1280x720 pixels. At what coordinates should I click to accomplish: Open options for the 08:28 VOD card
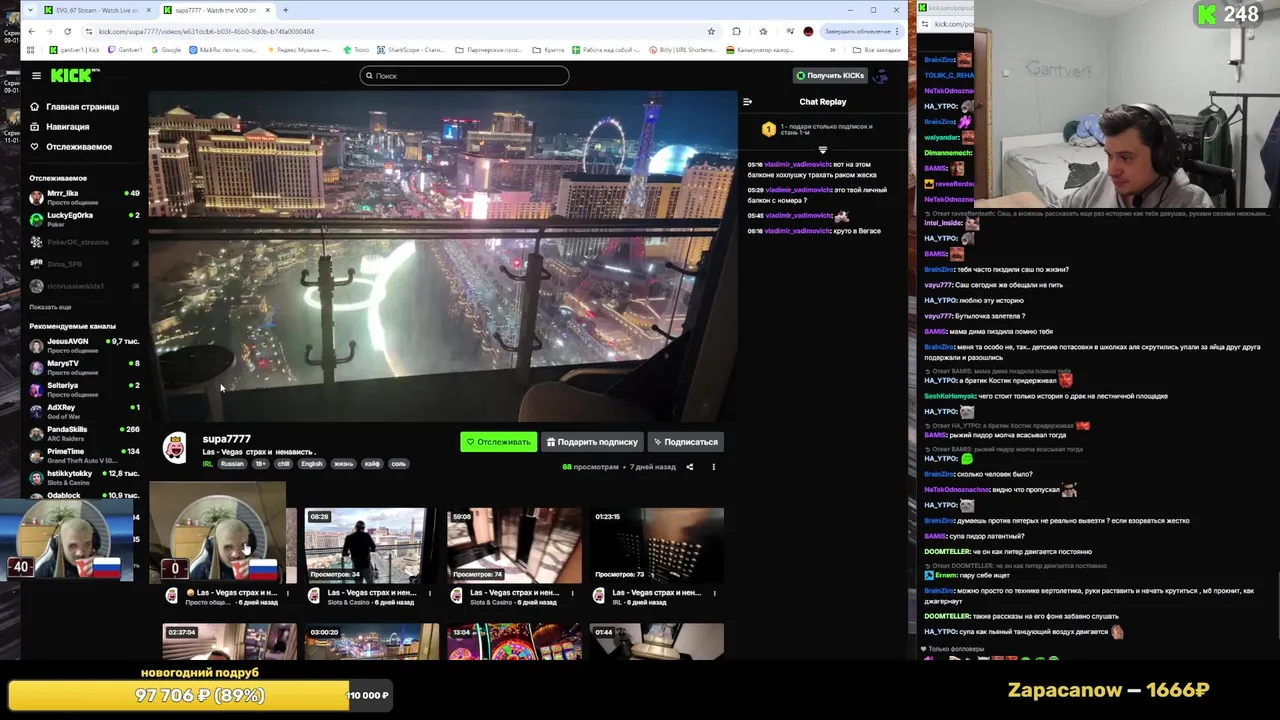[x=430, y=593]
